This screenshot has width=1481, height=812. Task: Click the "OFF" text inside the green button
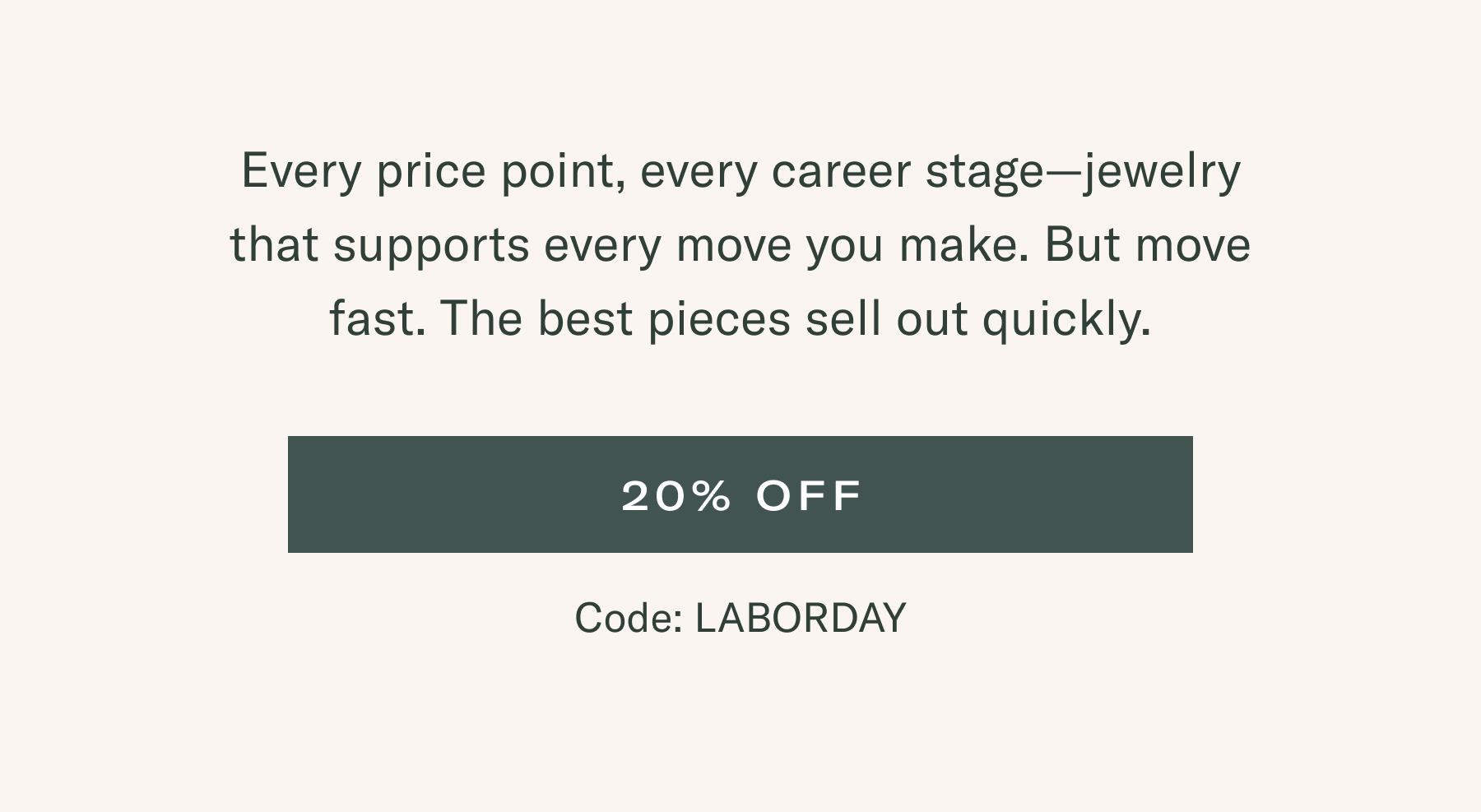click(809, 495)
